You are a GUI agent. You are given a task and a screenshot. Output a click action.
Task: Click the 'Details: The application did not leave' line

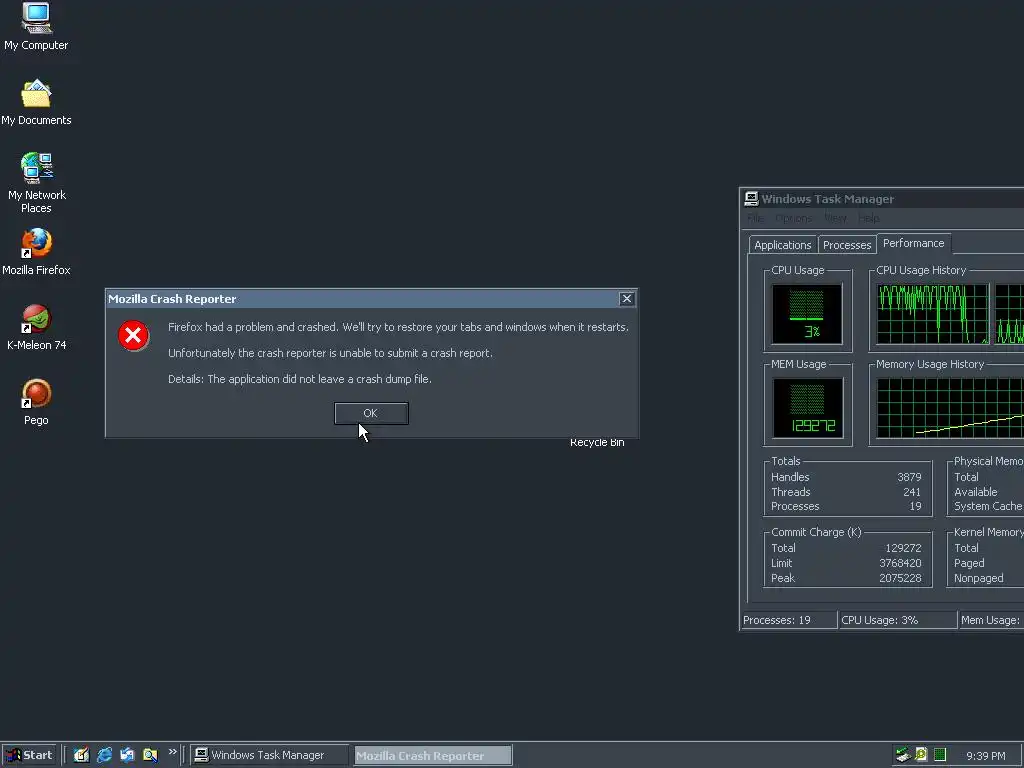[300, 379]
